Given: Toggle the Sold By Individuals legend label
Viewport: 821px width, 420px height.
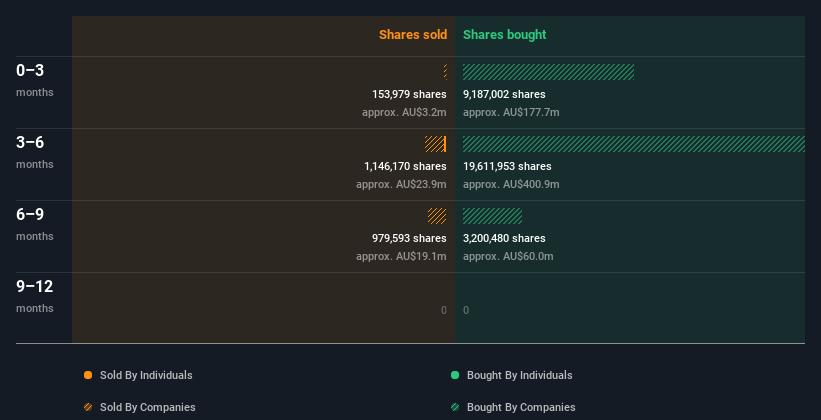Looking at the screenshot, I should 146,375.
